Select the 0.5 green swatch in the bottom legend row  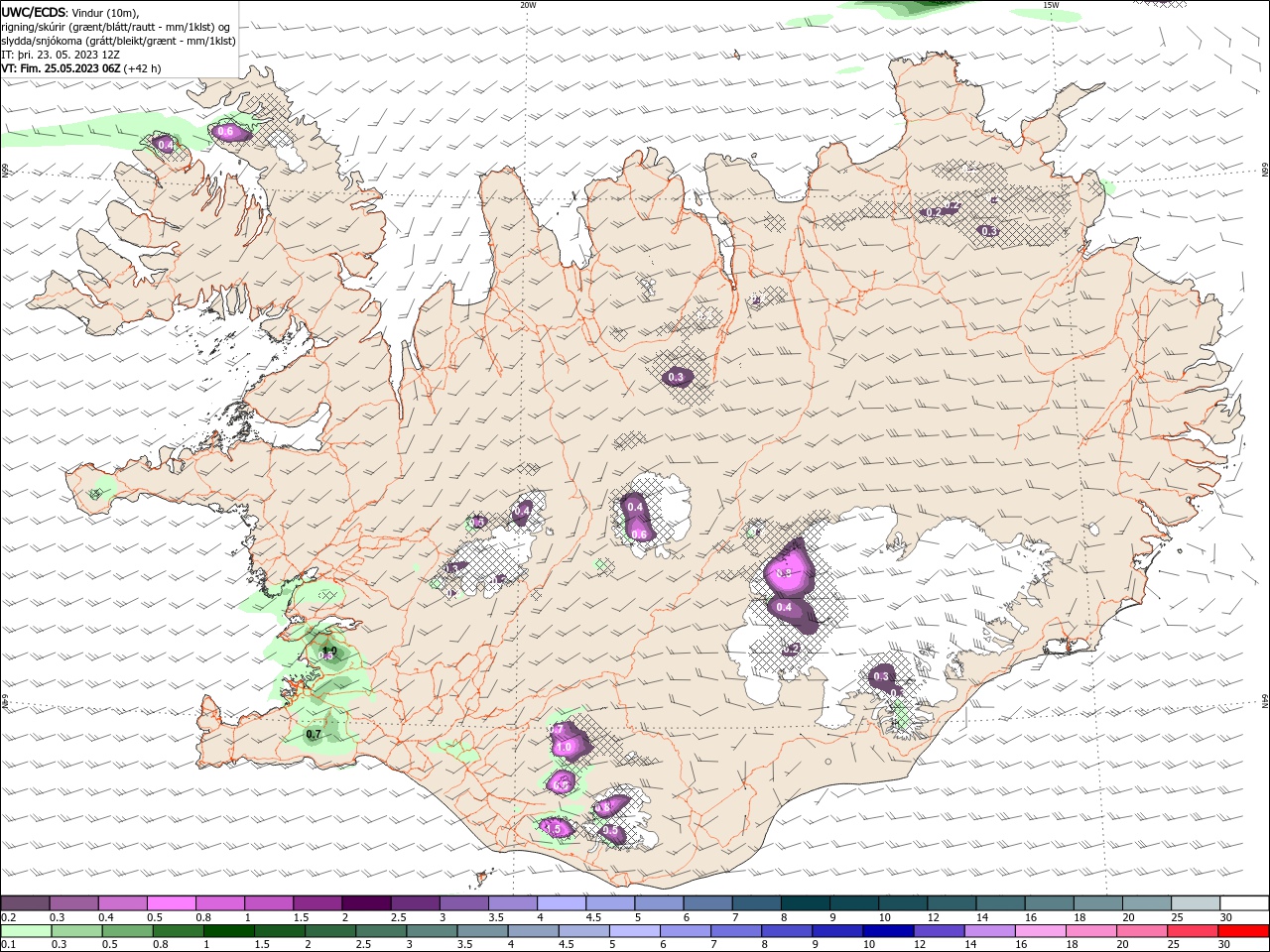pos(128,931)
